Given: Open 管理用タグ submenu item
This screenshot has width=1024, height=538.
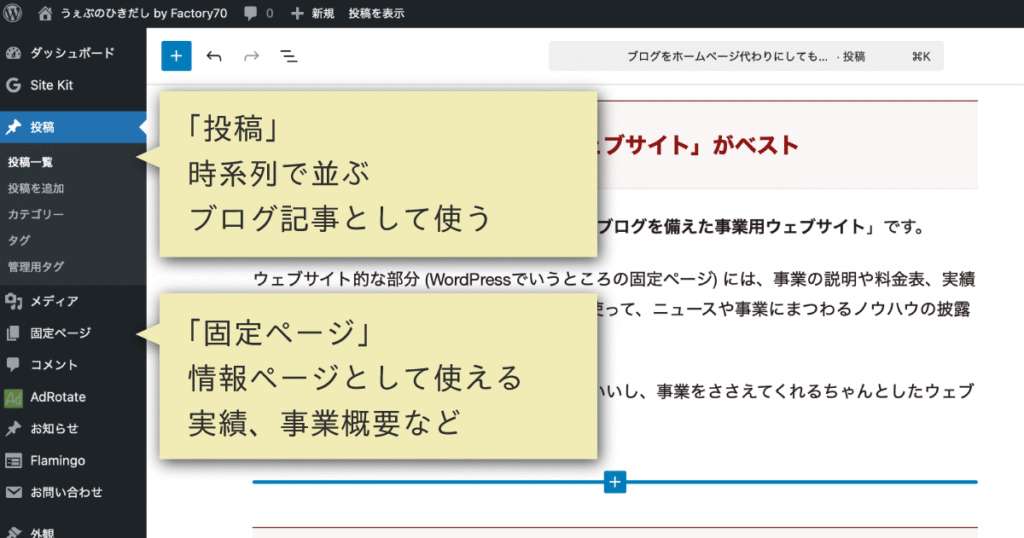Looking at the screenshot, I should (x=36, y=266).
